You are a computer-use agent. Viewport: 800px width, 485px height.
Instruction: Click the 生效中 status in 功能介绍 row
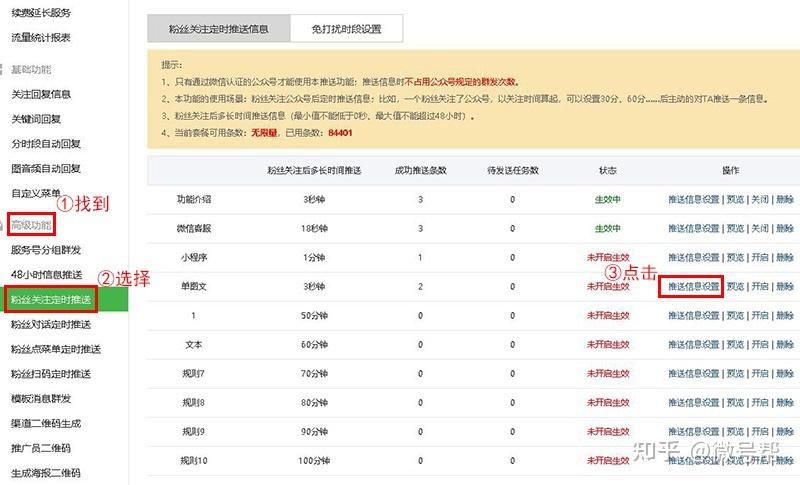(608, 199)
